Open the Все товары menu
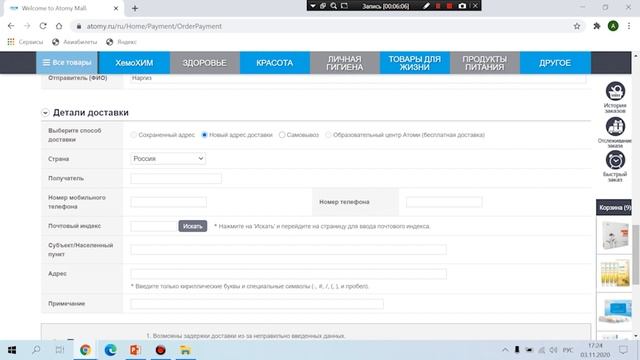640x360 pixels. (67, 62)
